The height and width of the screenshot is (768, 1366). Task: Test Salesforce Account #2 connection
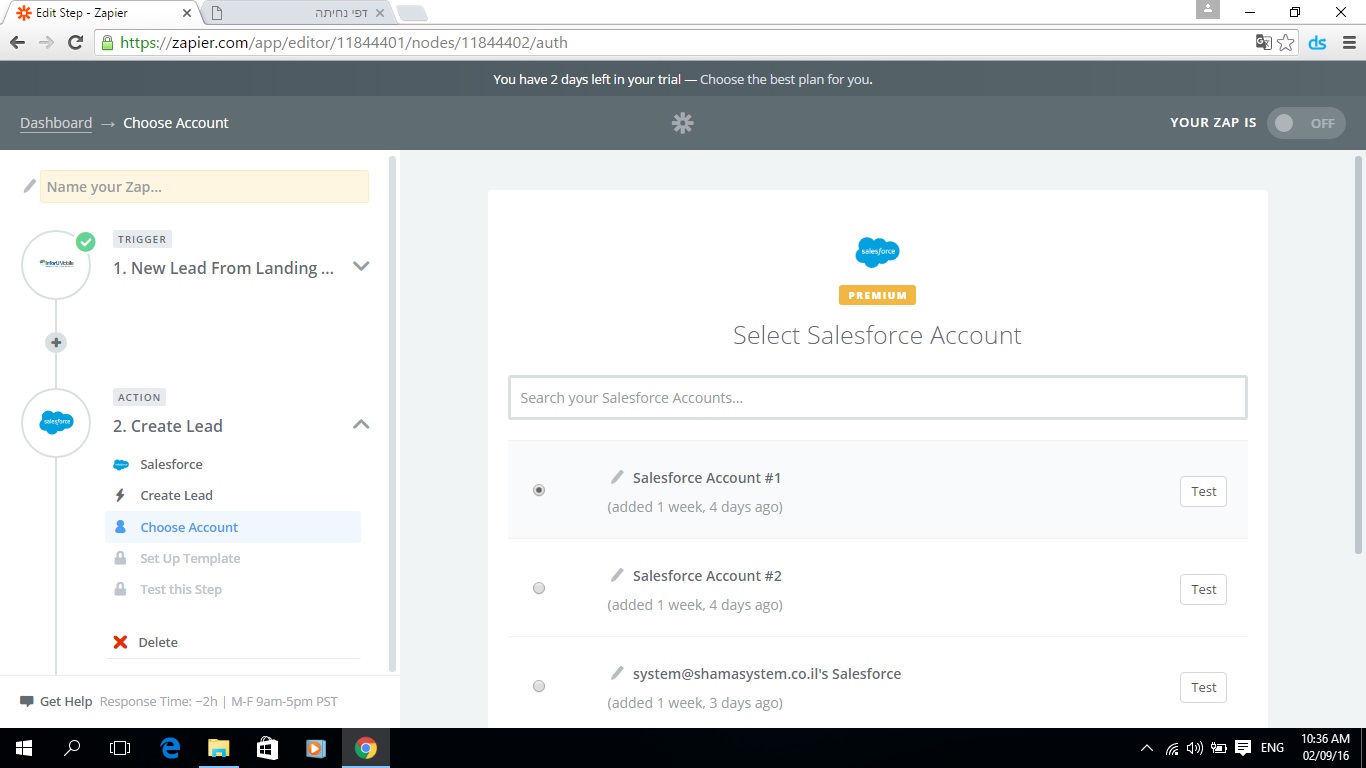pos(1203,589)
